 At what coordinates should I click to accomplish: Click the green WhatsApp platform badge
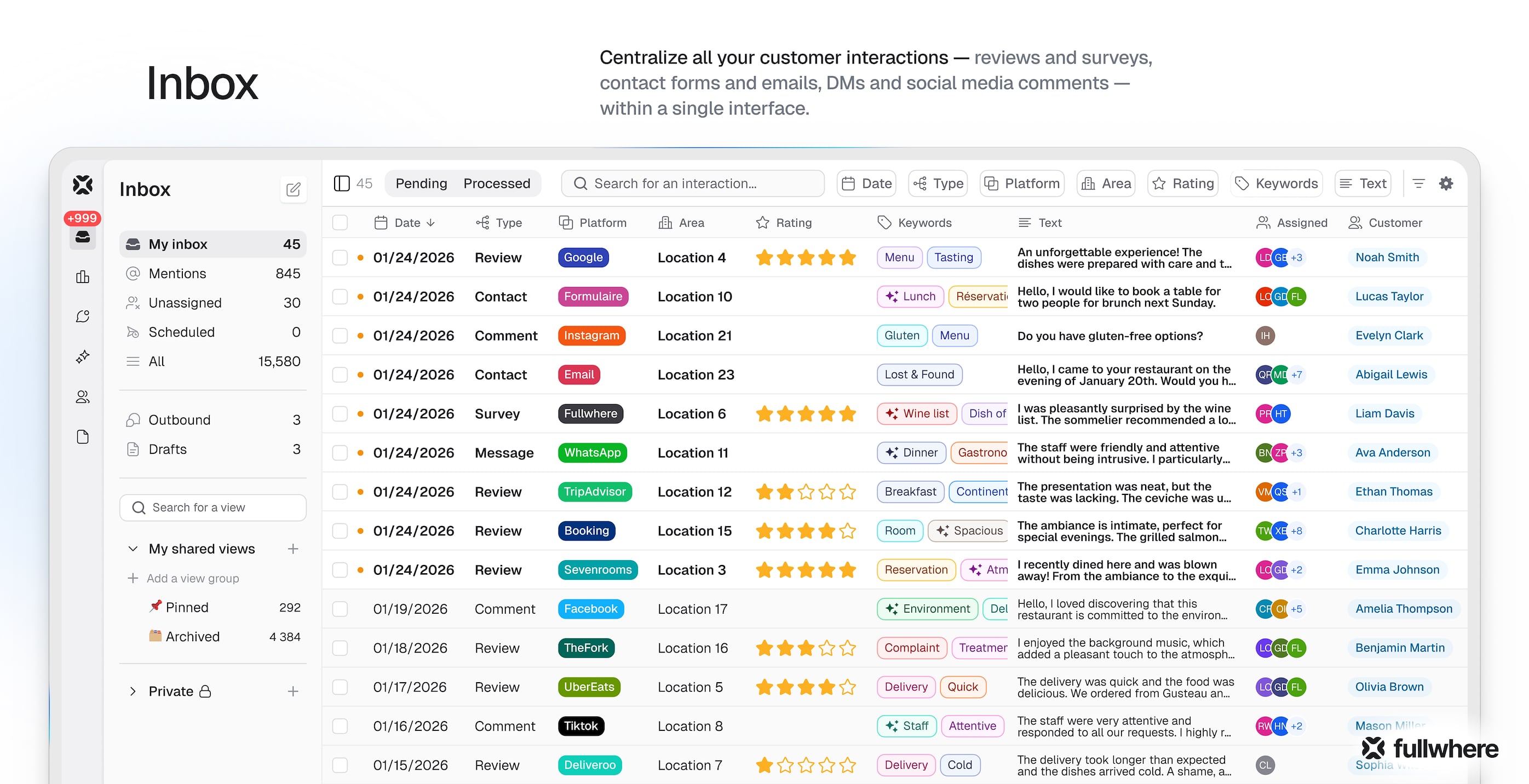[592, 453]
